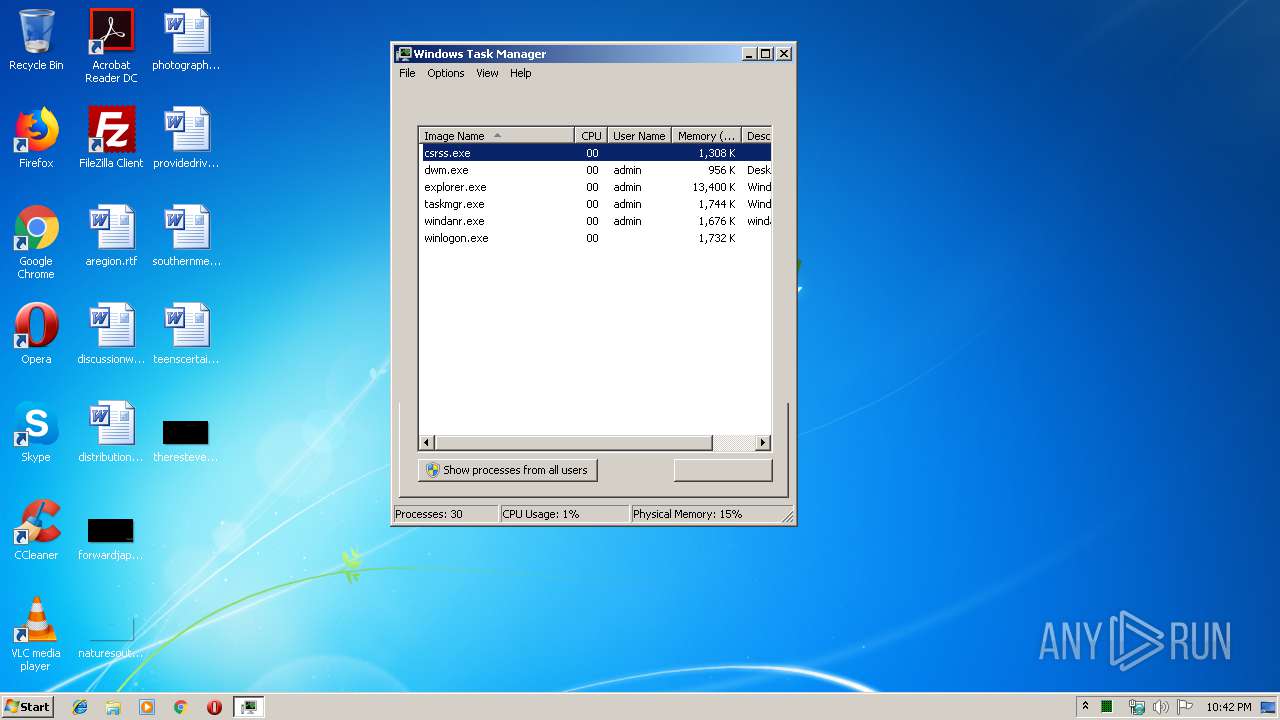The width and height of the screenshot is (1280, 720).
Task: Open the Opera desktop shortcut
Action: point(36,334)
